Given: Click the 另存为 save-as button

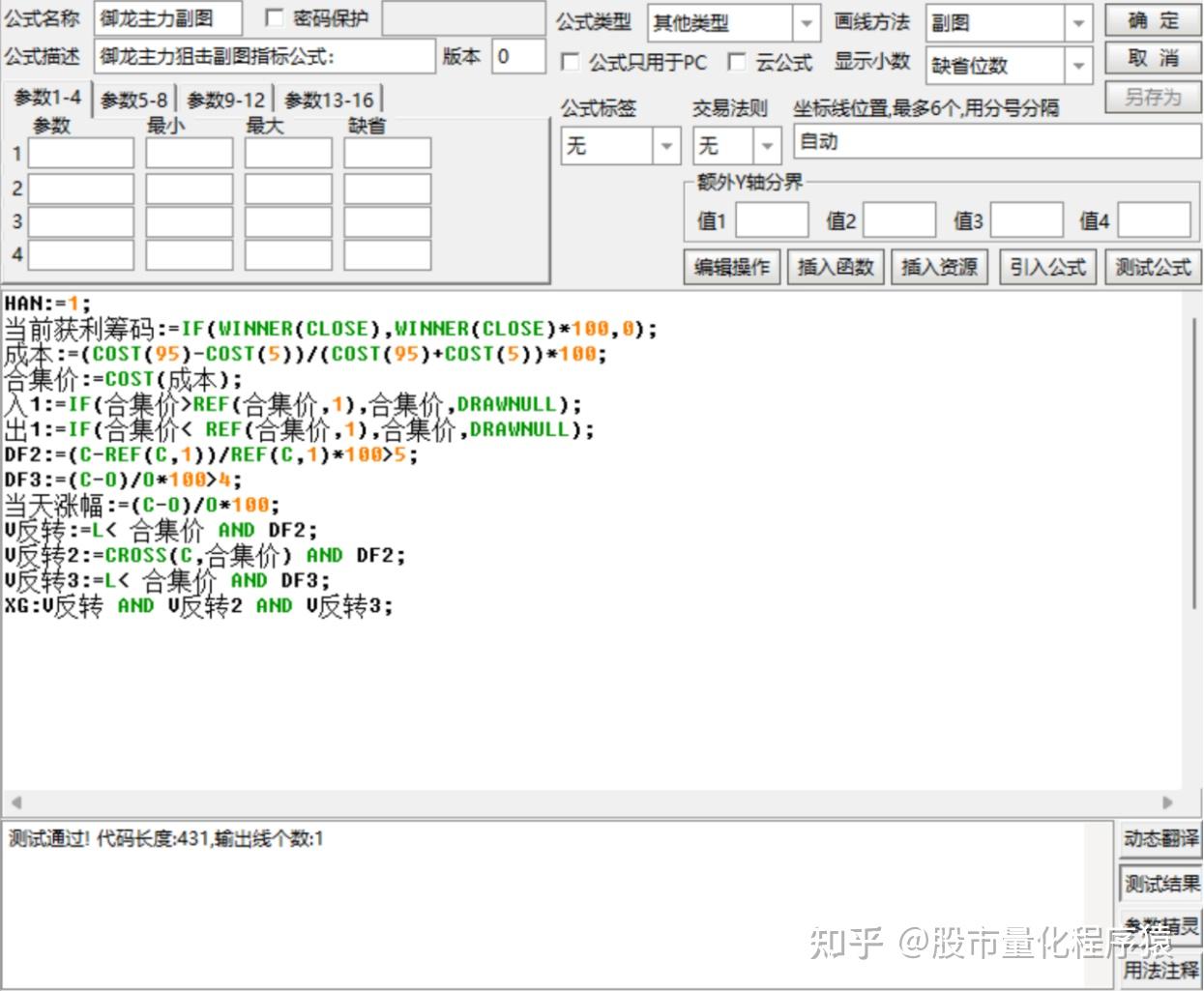Looking at the screenshot, I should coord(1153,97).
